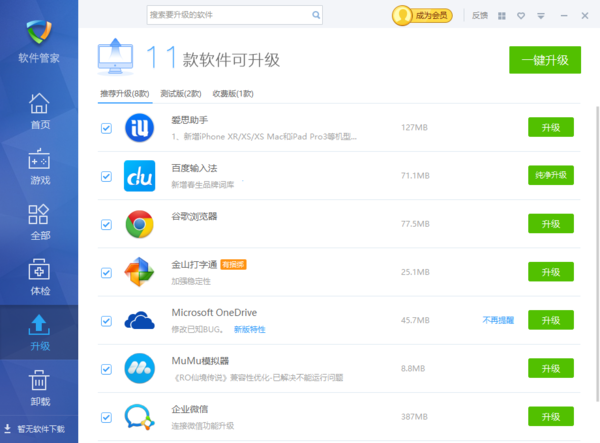This screenshot has width=600, height=443.
Task: Click the 谷歌浏览器 name text
Action: pyautogui.click(x=194, y=217)
